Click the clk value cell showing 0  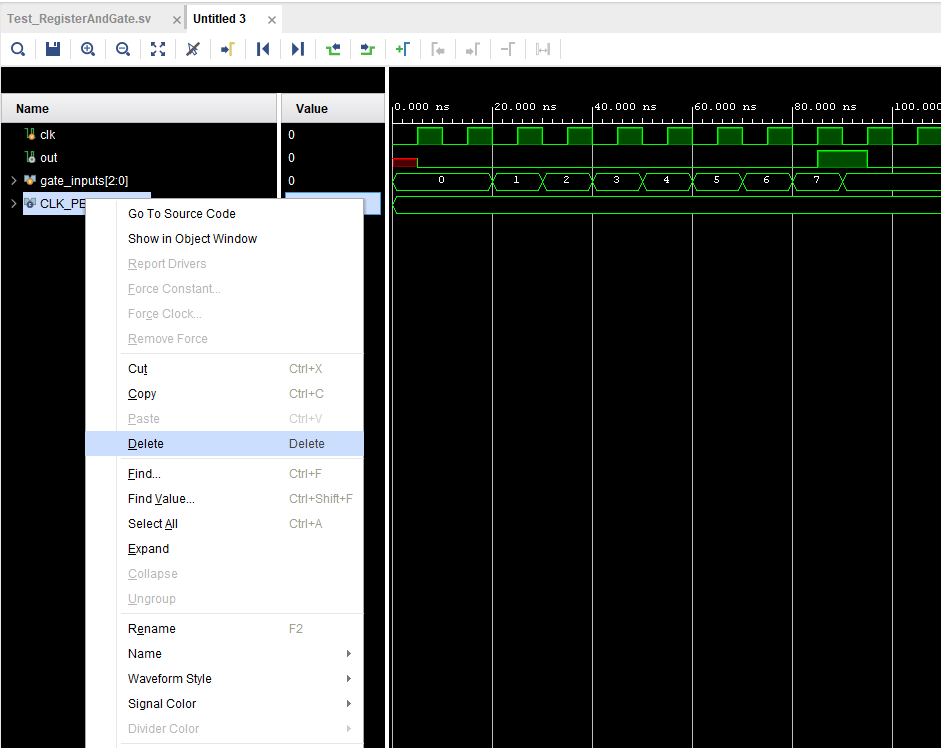[333, 134]
